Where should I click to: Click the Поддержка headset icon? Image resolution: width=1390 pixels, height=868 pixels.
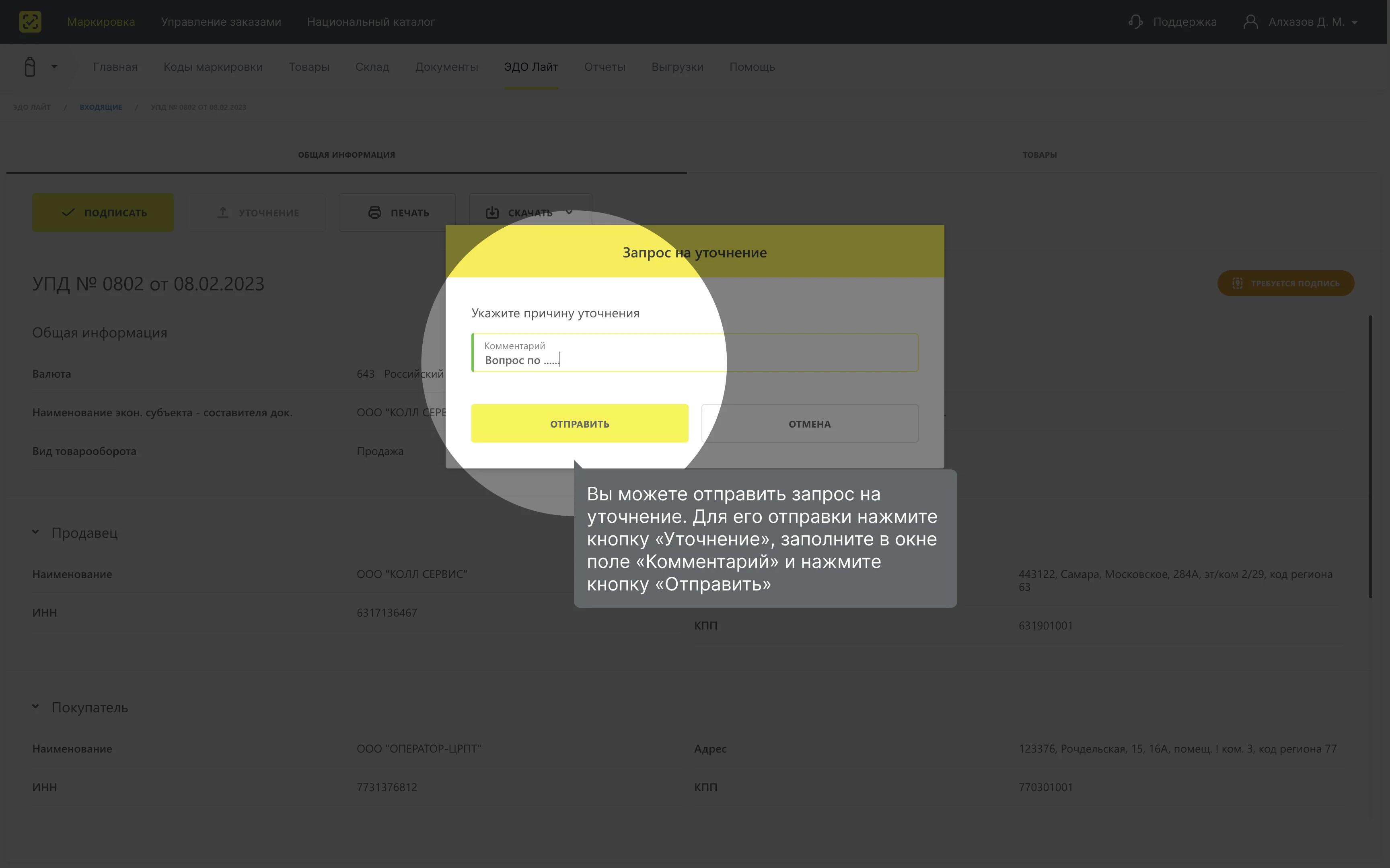click(1135, 22)
